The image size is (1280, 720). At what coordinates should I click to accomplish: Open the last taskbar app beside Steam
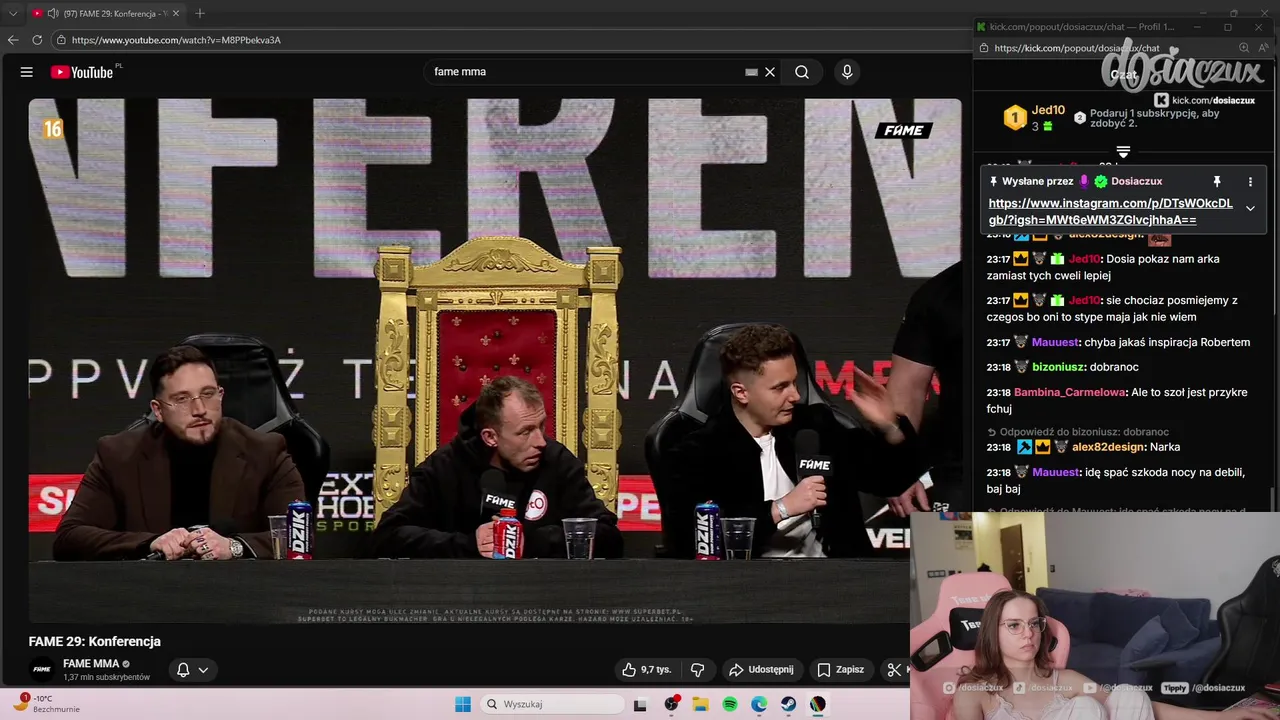coord(818,704)
